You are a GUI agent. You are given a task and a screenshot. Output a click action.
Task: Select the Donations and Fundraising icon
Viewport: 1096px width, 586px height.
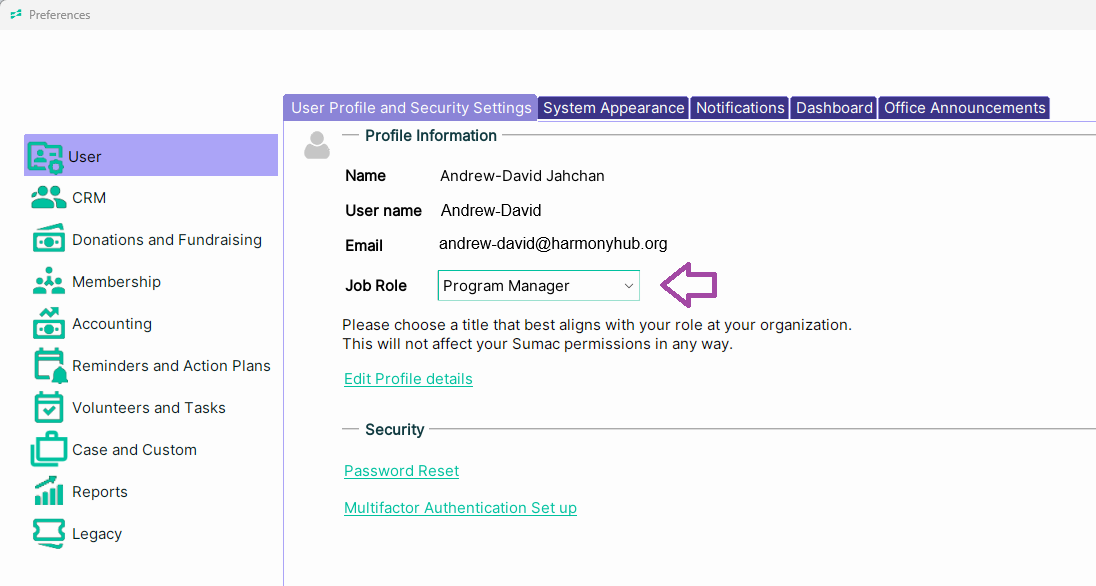click(48, 240)
